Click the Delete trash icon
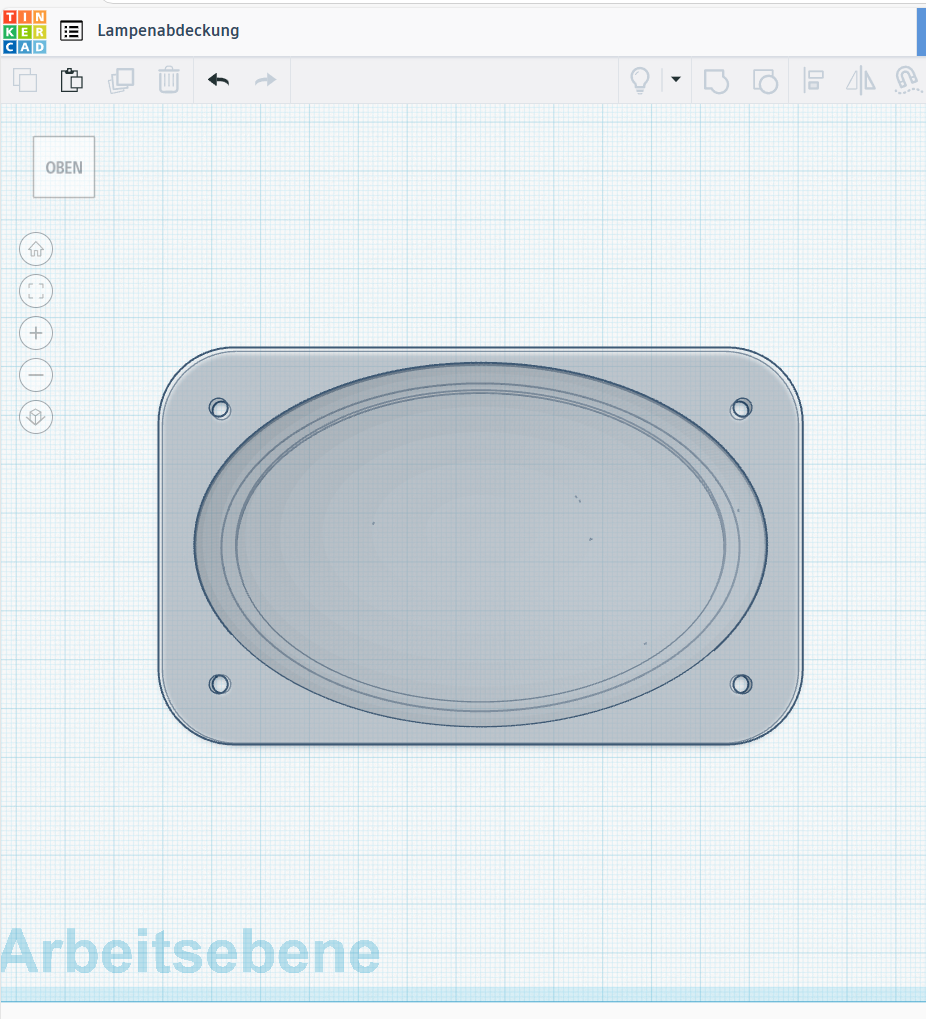The height and width of the screenshot is (1019, 926). pos(169,81)
